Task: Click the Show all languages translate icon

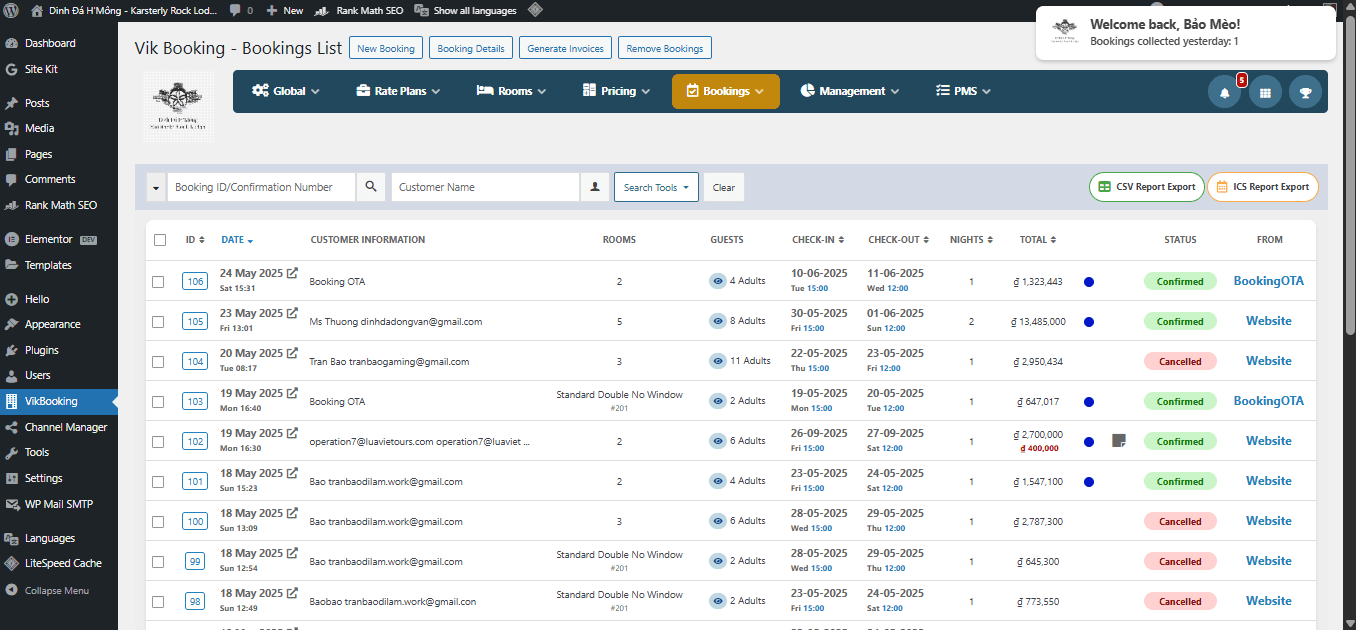Action: click(423, 11)
